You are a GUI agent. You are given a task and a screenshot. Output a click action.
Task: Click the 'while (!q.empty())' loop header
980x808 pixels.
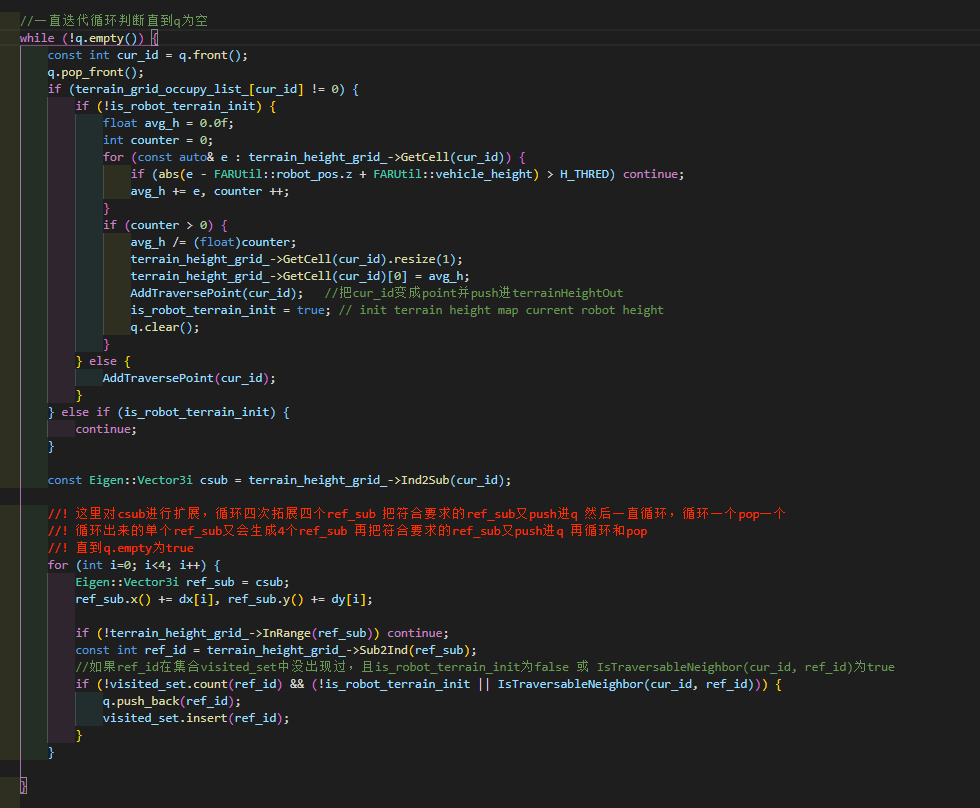pyautogui.click(x=89, y=38)
